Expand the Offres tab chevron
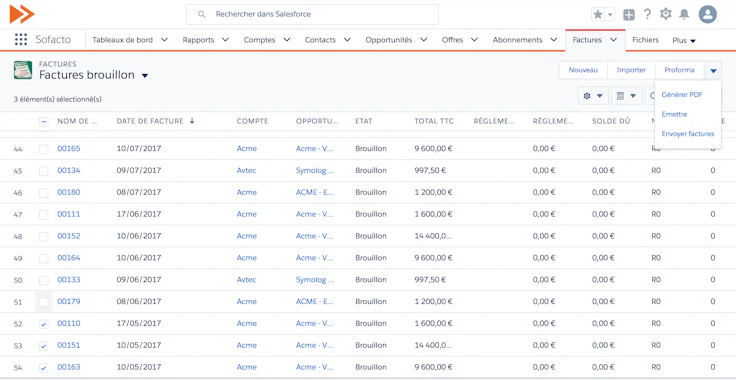The width and height of the screenshot is (736, 380). click(x=474, y=40)
